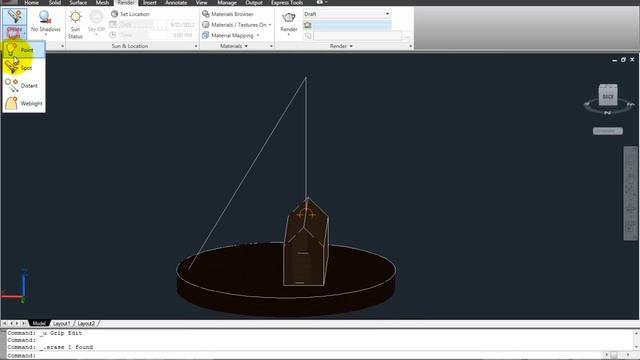Open the Surface ribbon tab
Viewport: 640px width, 360px height.
[78, 2]
